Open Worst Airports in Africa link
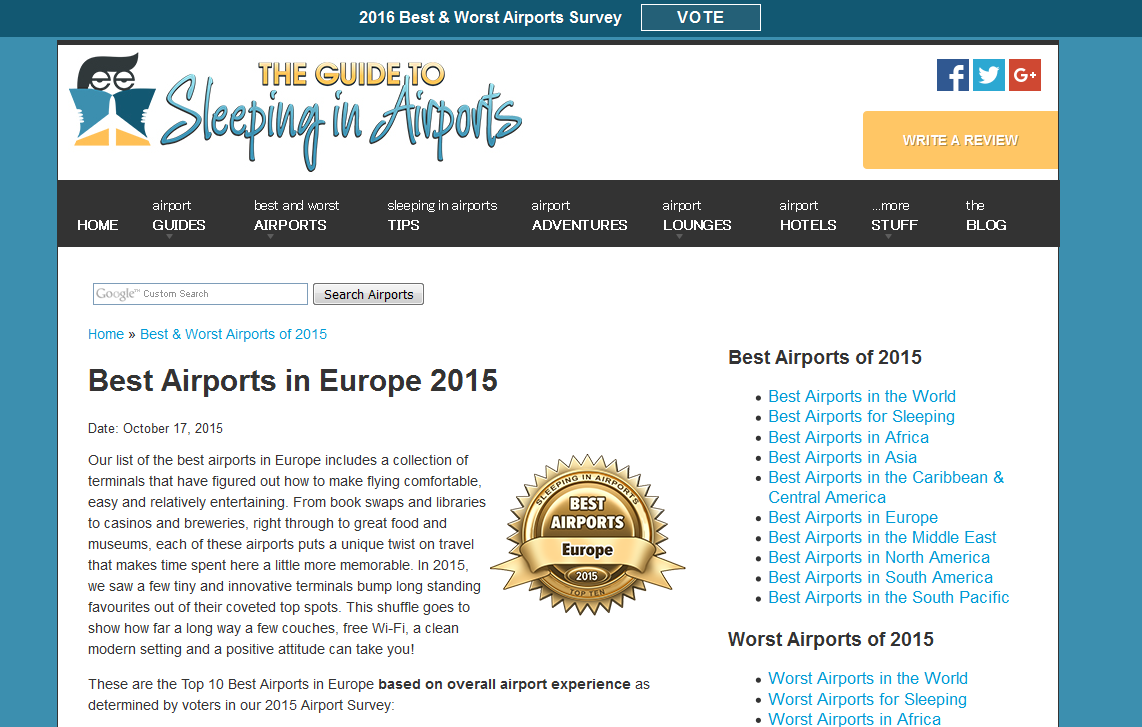This screenshot has width=1142, height=727. pyautogui.click(x=854, y=718)
